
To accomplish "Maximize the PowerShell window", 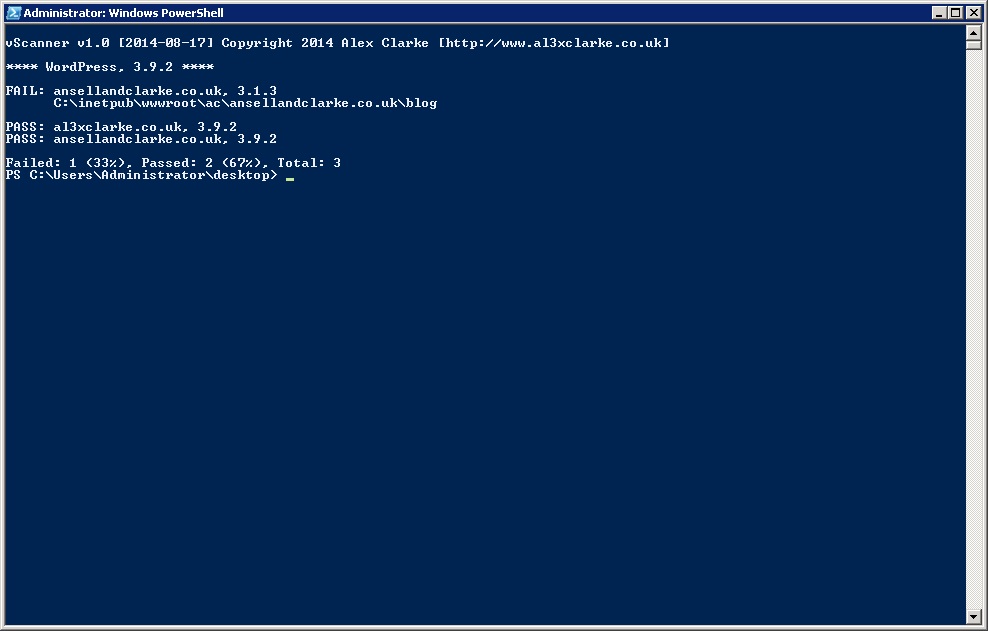I will (x=956, y=13).
